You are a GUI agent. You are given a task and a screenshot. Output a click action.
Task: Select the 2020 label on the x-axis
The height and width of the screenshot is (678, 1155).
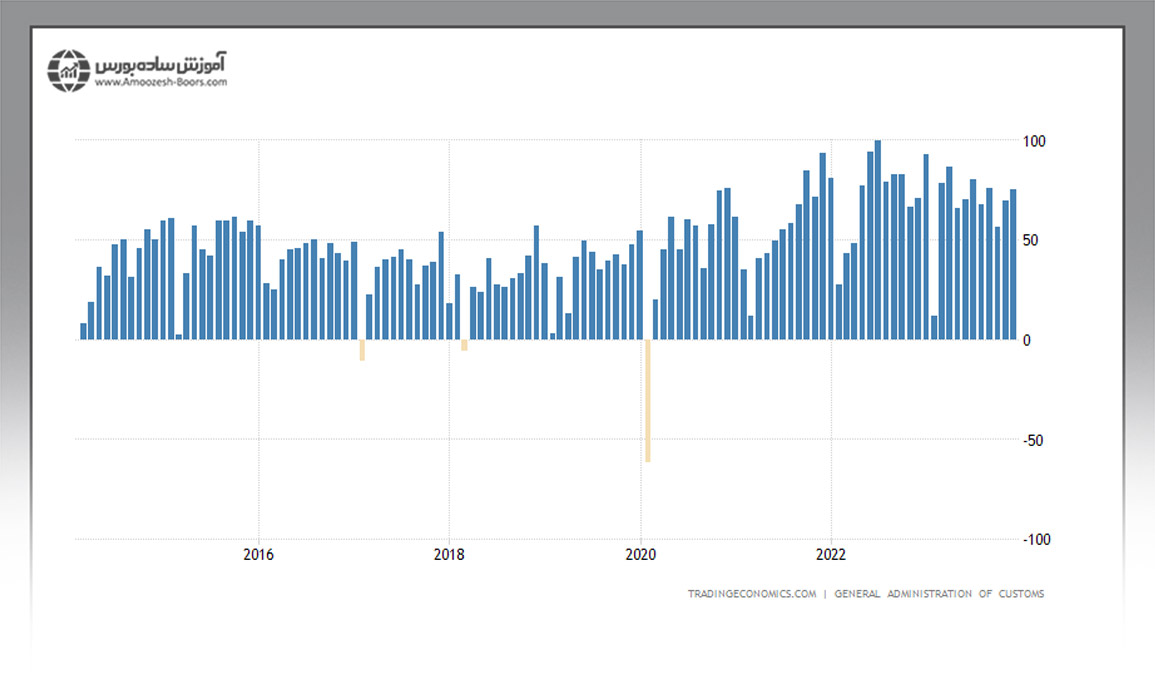click(640, 555)
